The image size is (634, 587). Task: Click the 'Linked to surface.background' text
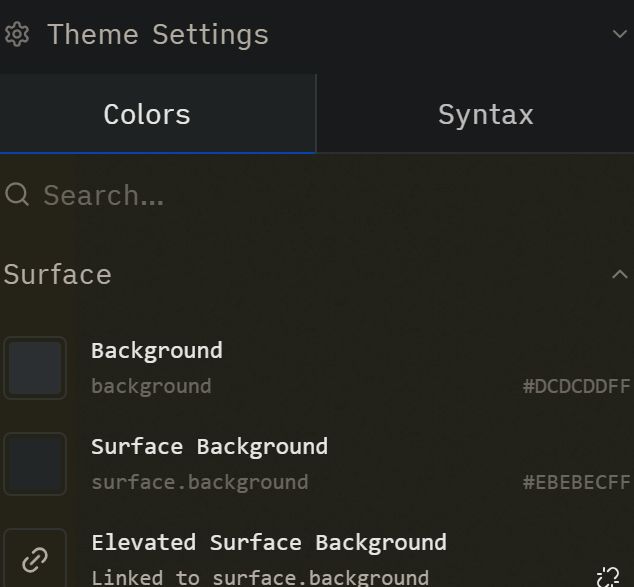(260, 577)
